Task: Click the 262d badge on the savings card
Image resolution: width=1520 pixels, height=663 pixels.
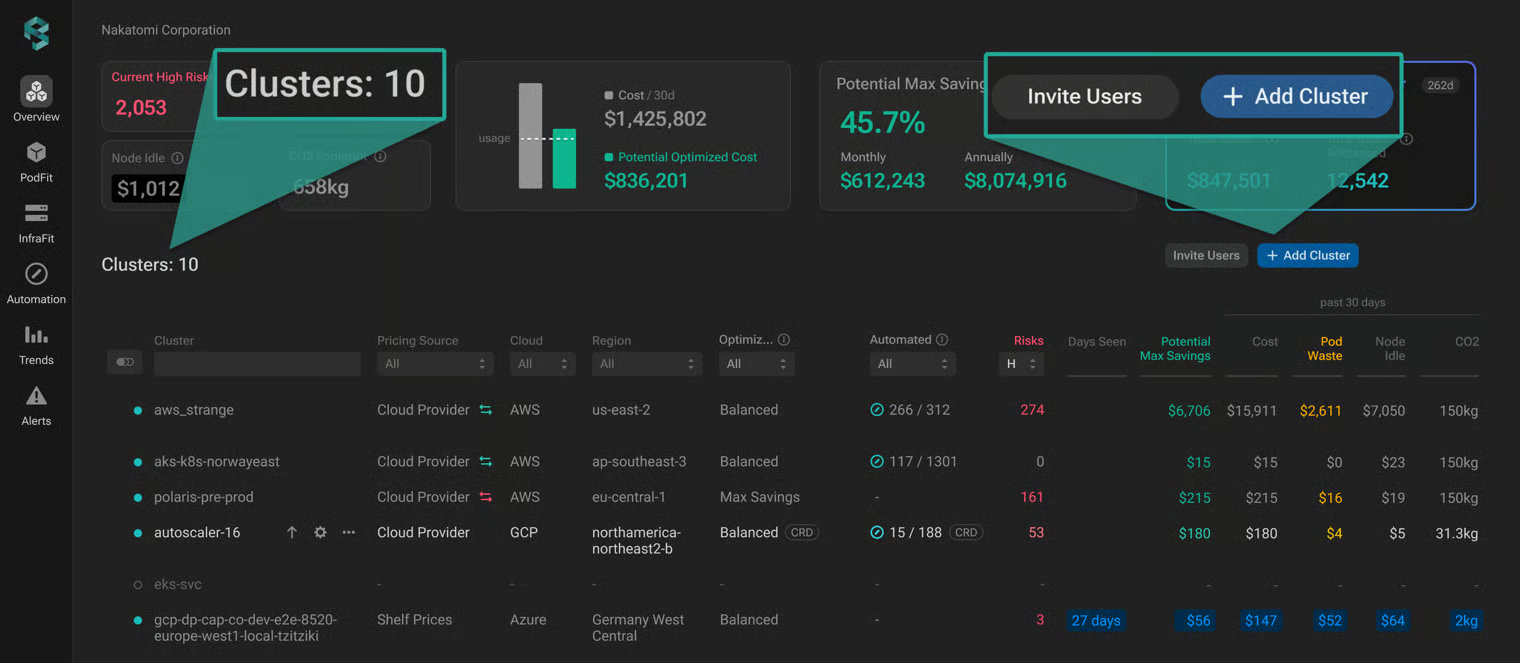Action: point(1440,85)
